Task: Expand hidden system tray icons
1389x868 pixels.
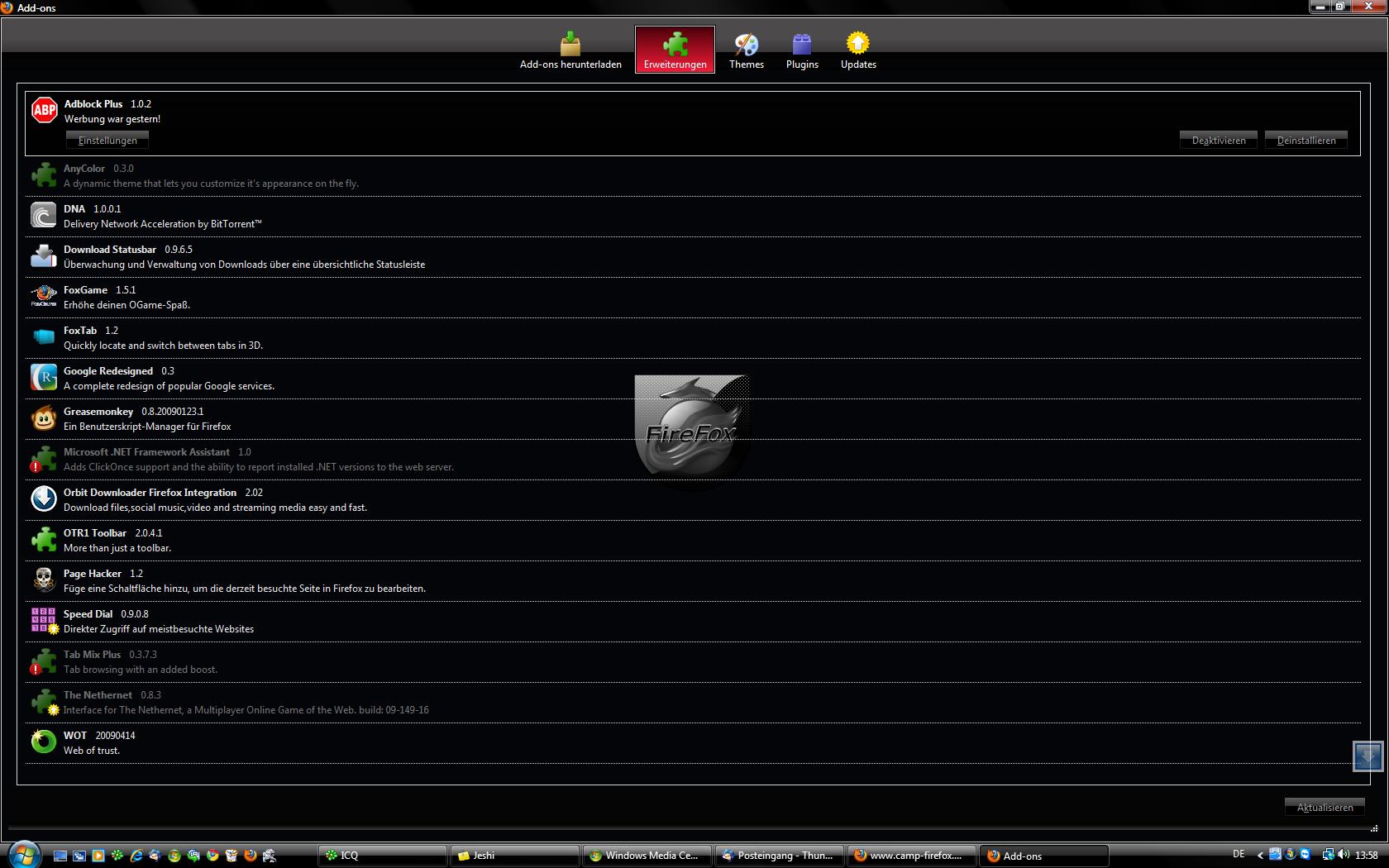Action: tap(1260, 856)
